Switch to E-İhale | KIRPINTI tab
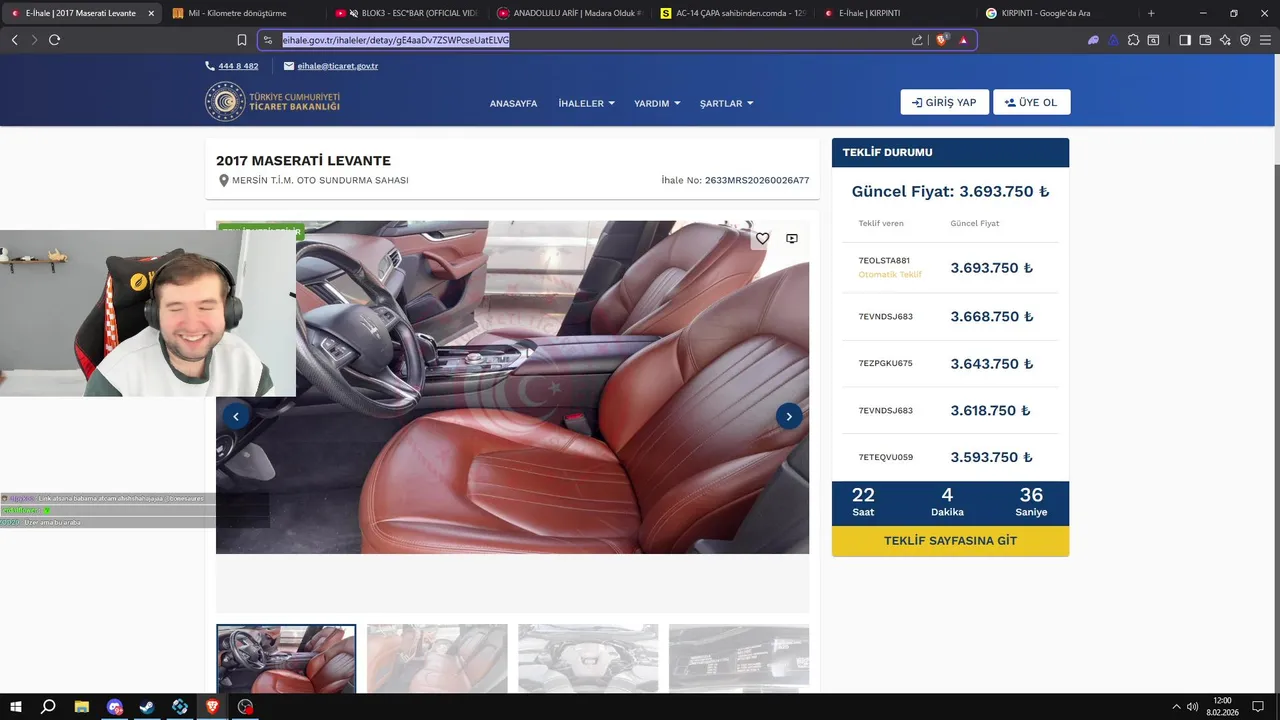This screenshot has width=1280, height=720. pyautogui.click(x=895, y=13)
